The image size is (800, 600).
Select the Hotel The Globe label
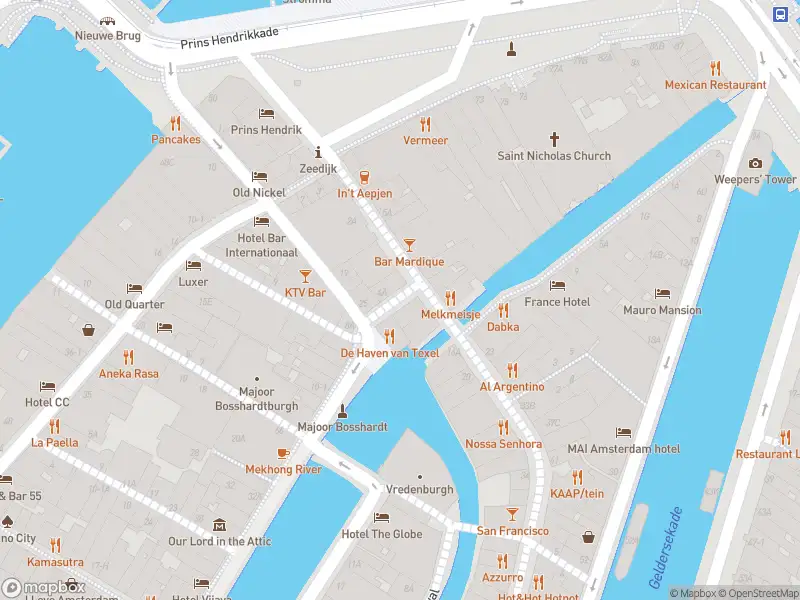pos(382,534)
